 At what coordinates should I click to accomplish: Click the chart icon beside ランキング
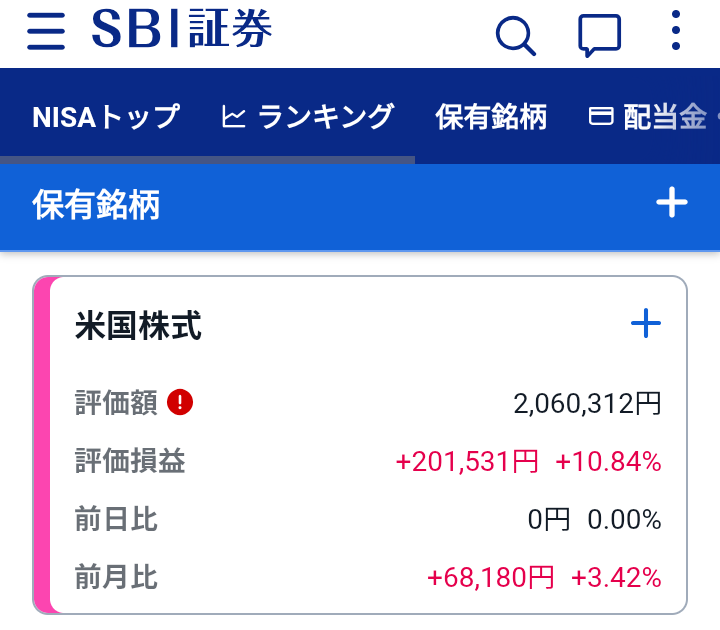point(233,116)
